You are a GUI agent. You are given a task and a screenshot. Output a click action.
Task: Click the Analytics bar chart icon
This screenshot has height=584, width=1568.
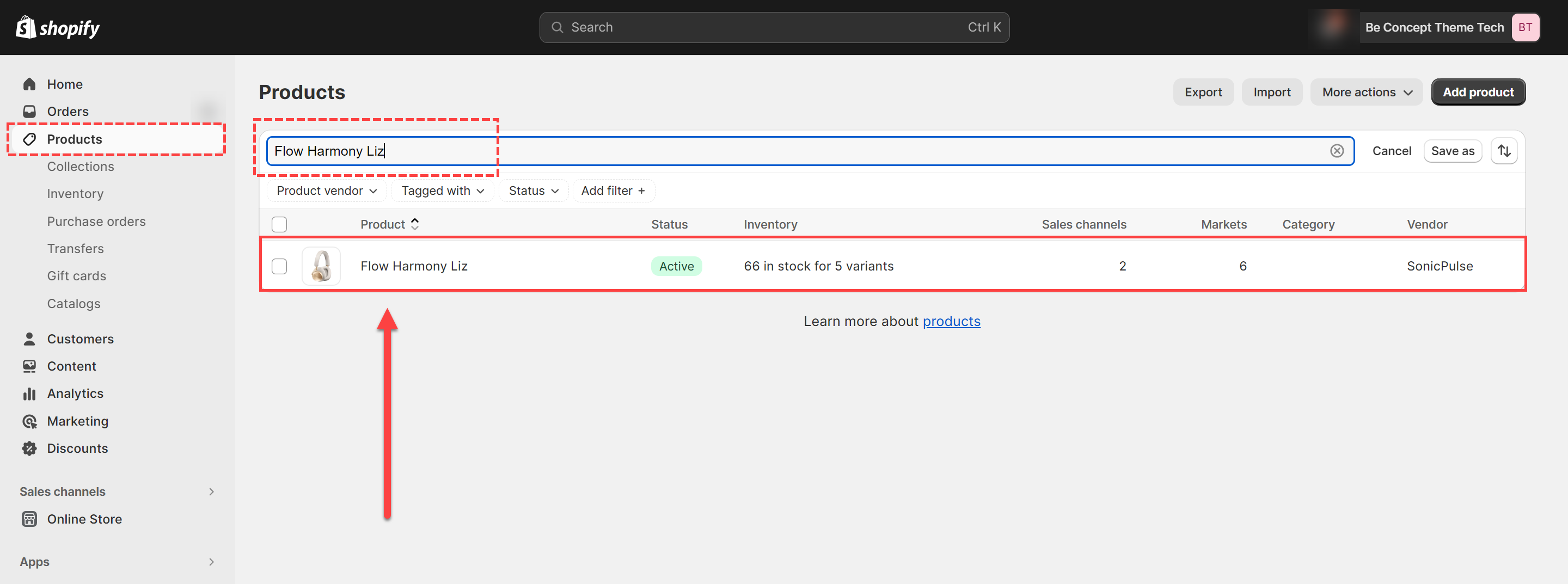coord(29,394)
